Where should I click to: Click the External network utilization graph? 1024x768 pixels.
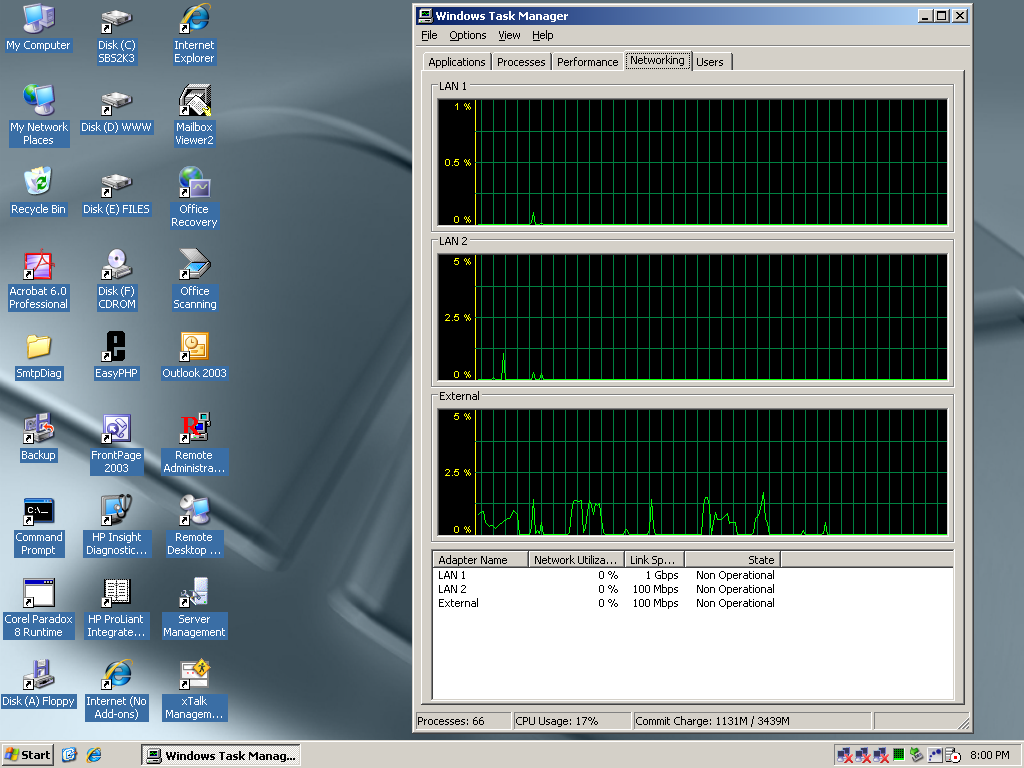point(692,472)
